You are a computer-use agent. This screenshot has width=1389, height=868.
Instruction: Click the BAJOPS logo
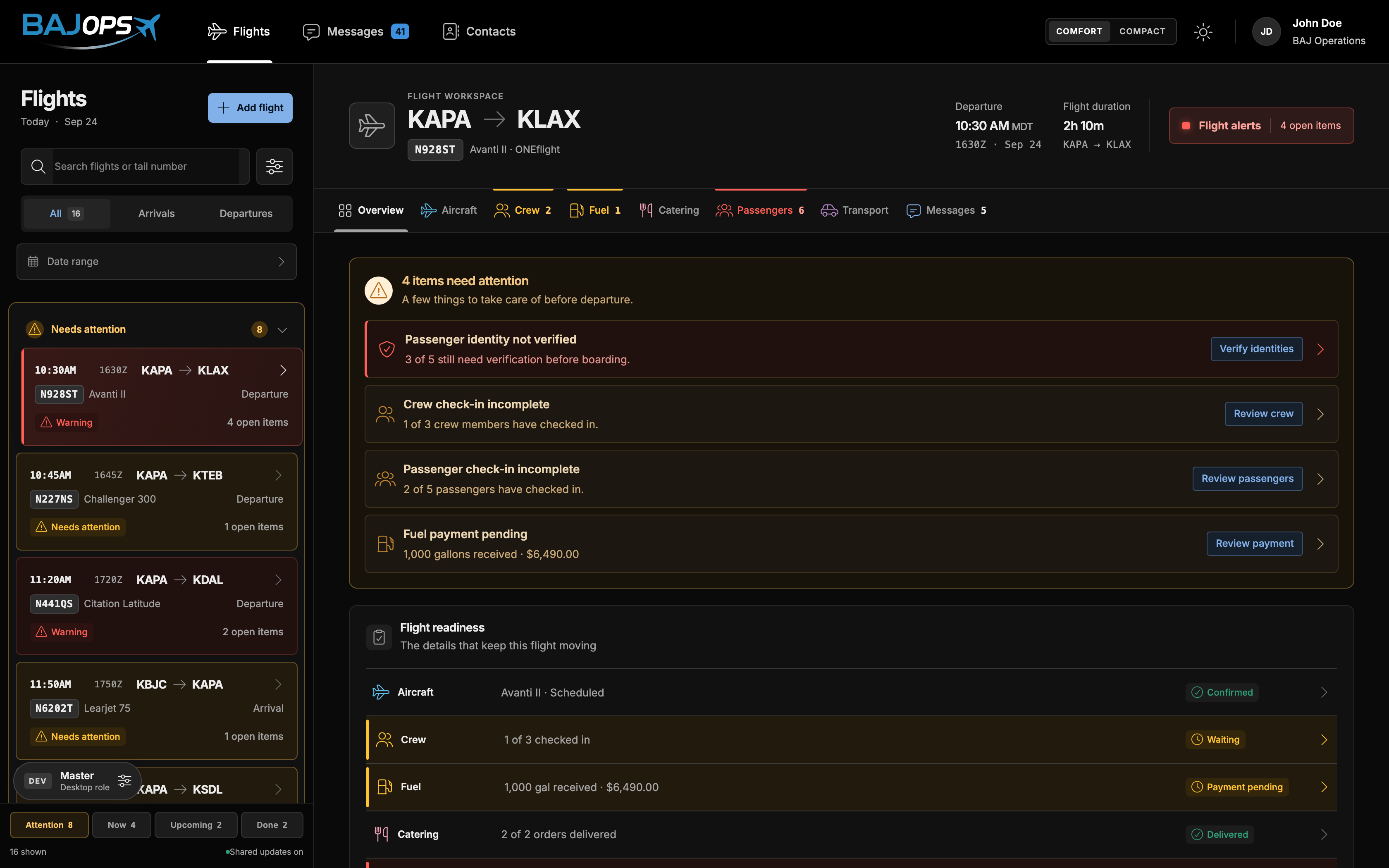(x=91, y=31)
